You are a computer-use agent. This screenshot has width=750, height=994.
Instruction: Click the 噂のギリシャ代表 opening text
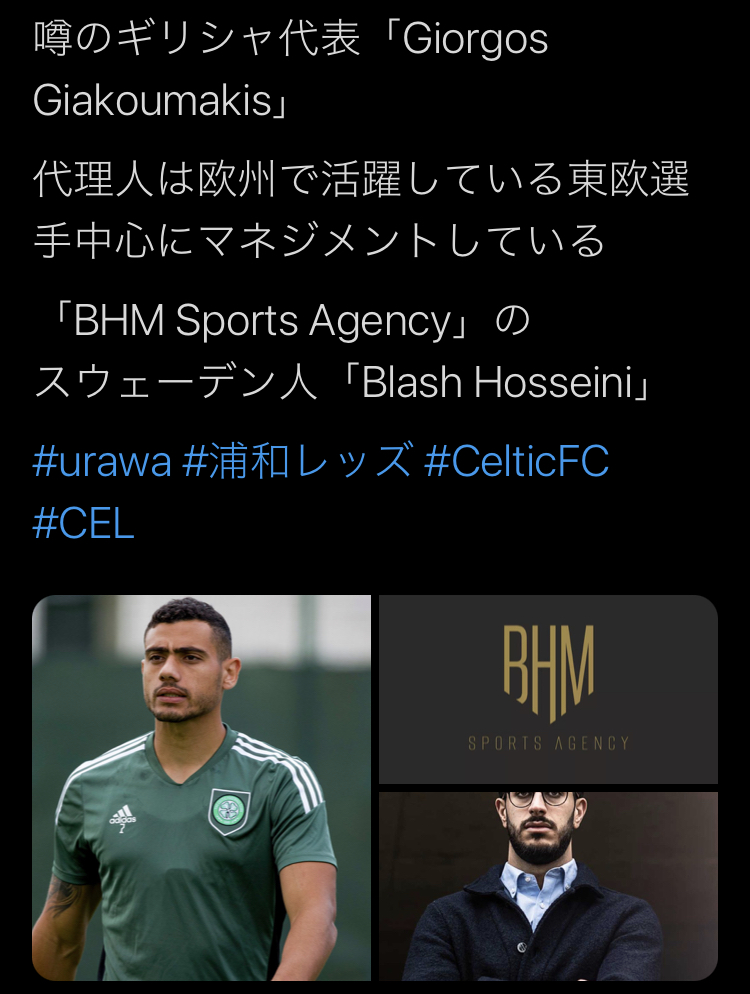coord(197,39)
